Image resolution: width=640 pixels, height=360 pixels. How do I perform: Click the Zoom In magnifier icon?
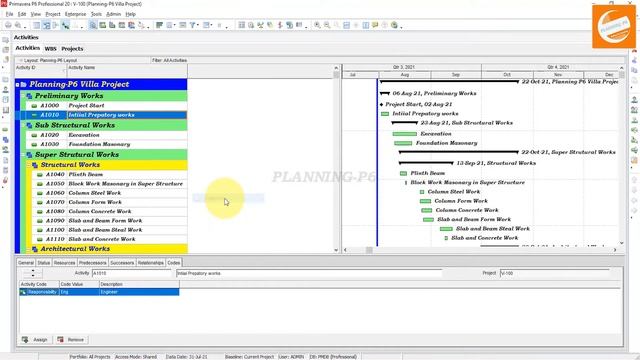pyautogui.click(x=317, y=25)
